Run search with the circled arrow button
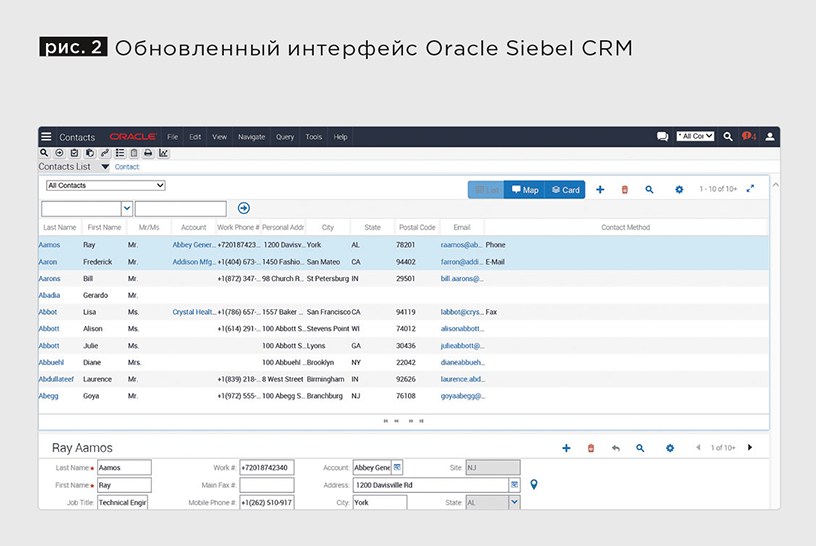 pos(244,208)
